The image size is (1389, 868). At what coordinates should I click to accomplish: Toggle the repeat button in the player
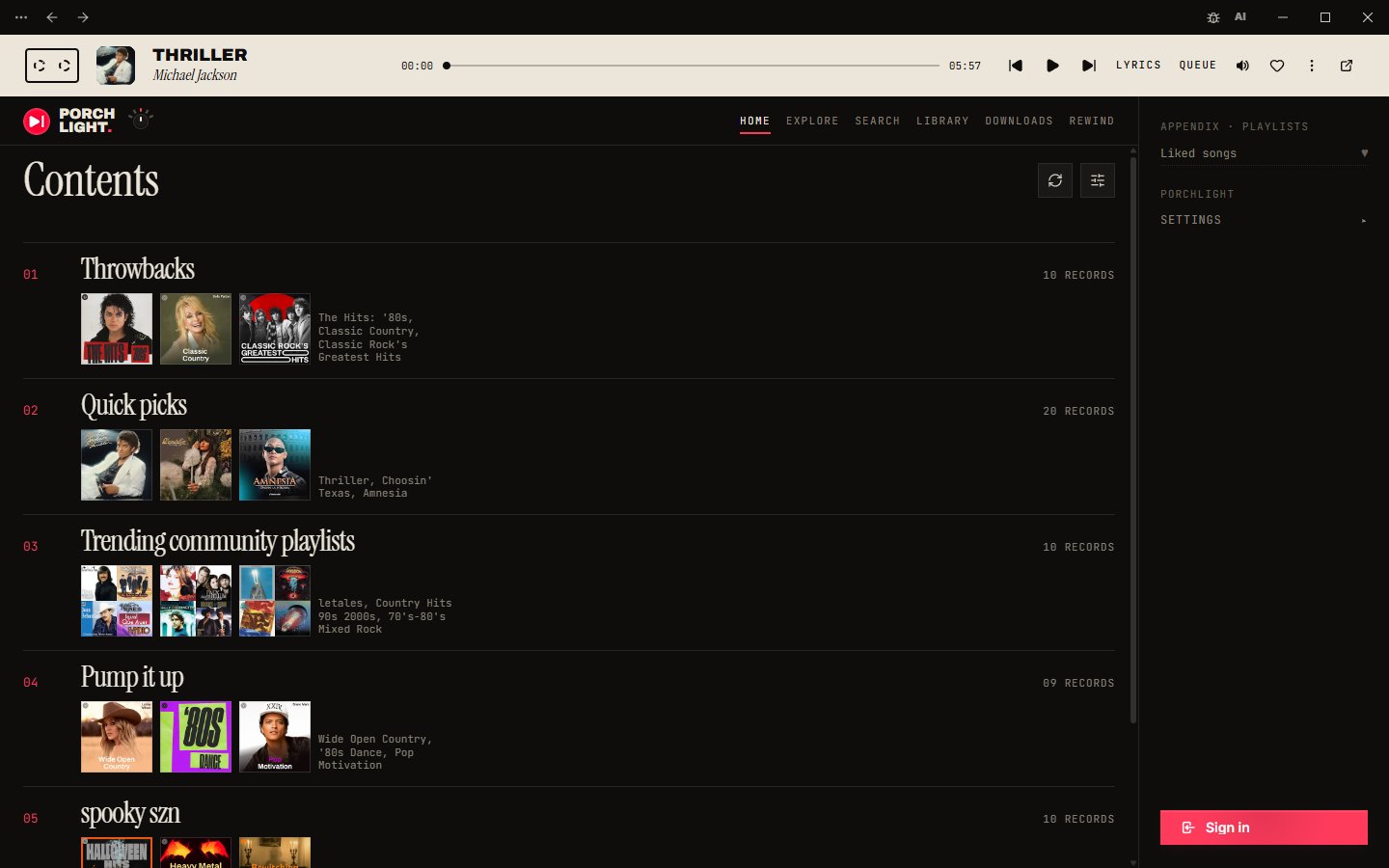click(x=65, y=66)
